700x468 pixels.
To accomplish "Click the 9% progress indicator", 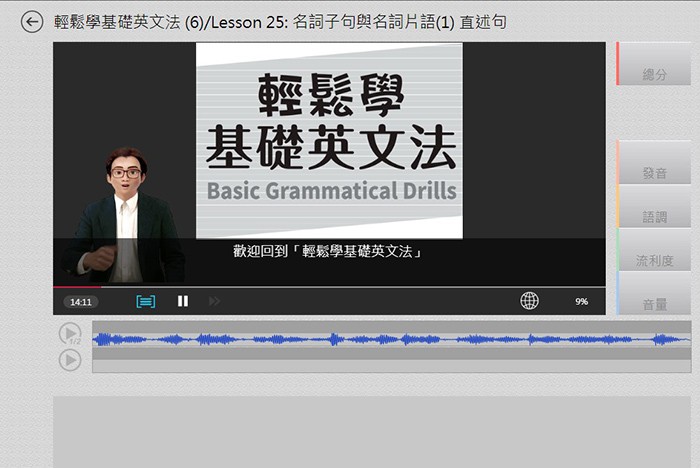I will coord(581,302).
